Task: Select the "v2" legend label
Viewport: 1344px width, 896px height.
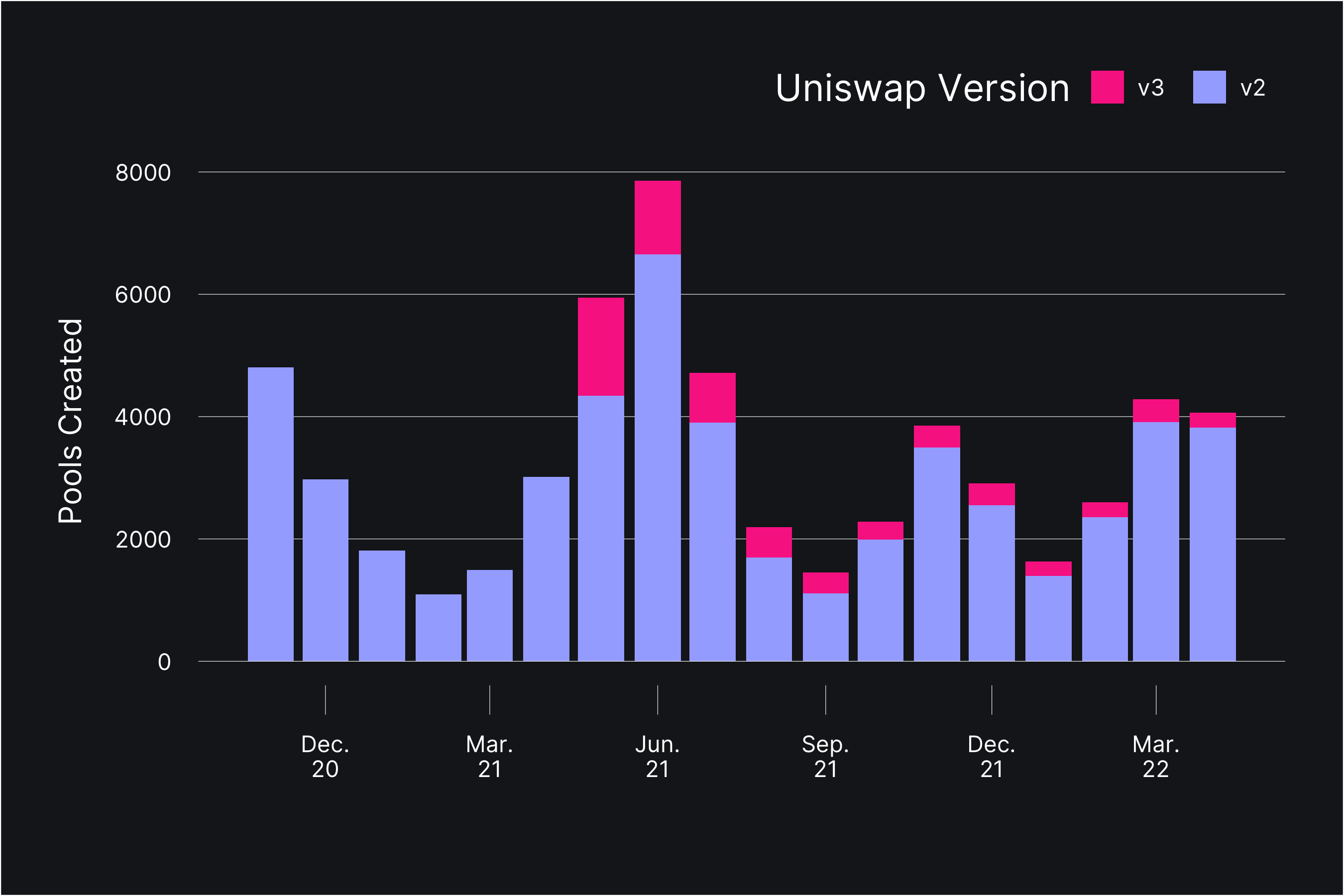Action: 1252,88
